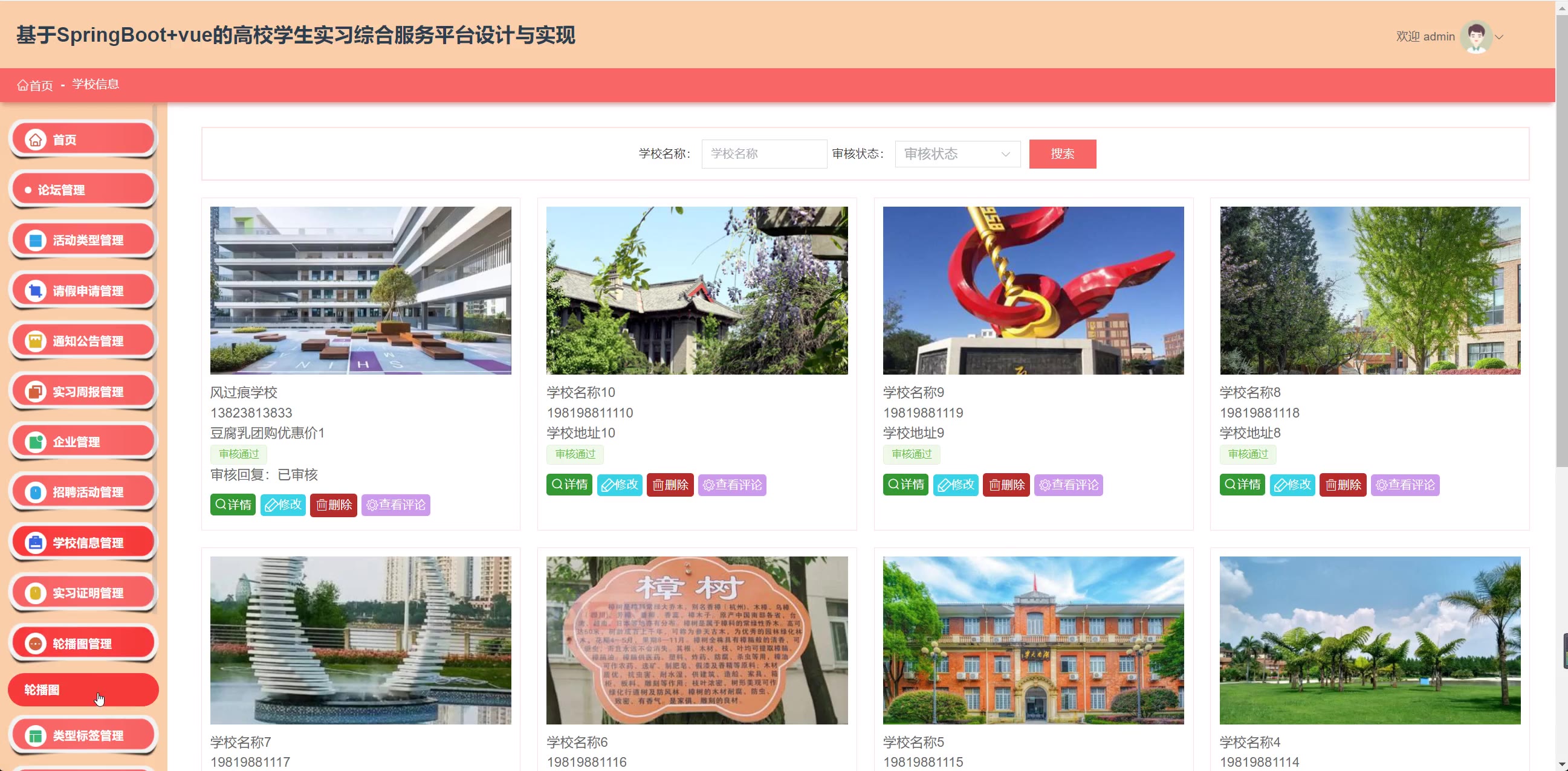Select the 轮播图 submenu item
1568x771 pixels.
83,689
